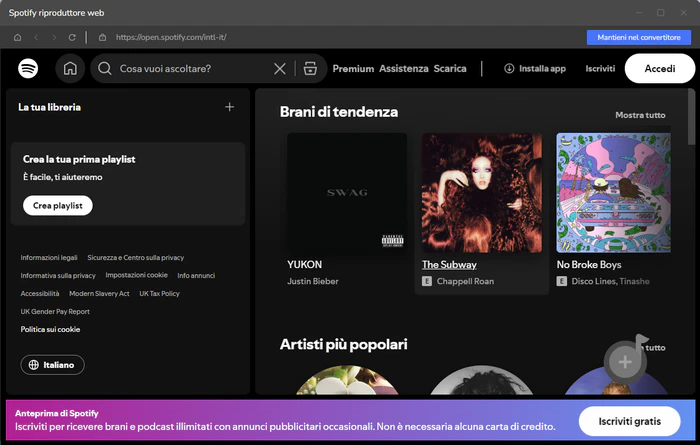Open Informazioni legali link
The width and height of the screenshot is (700, 445).
49,258
